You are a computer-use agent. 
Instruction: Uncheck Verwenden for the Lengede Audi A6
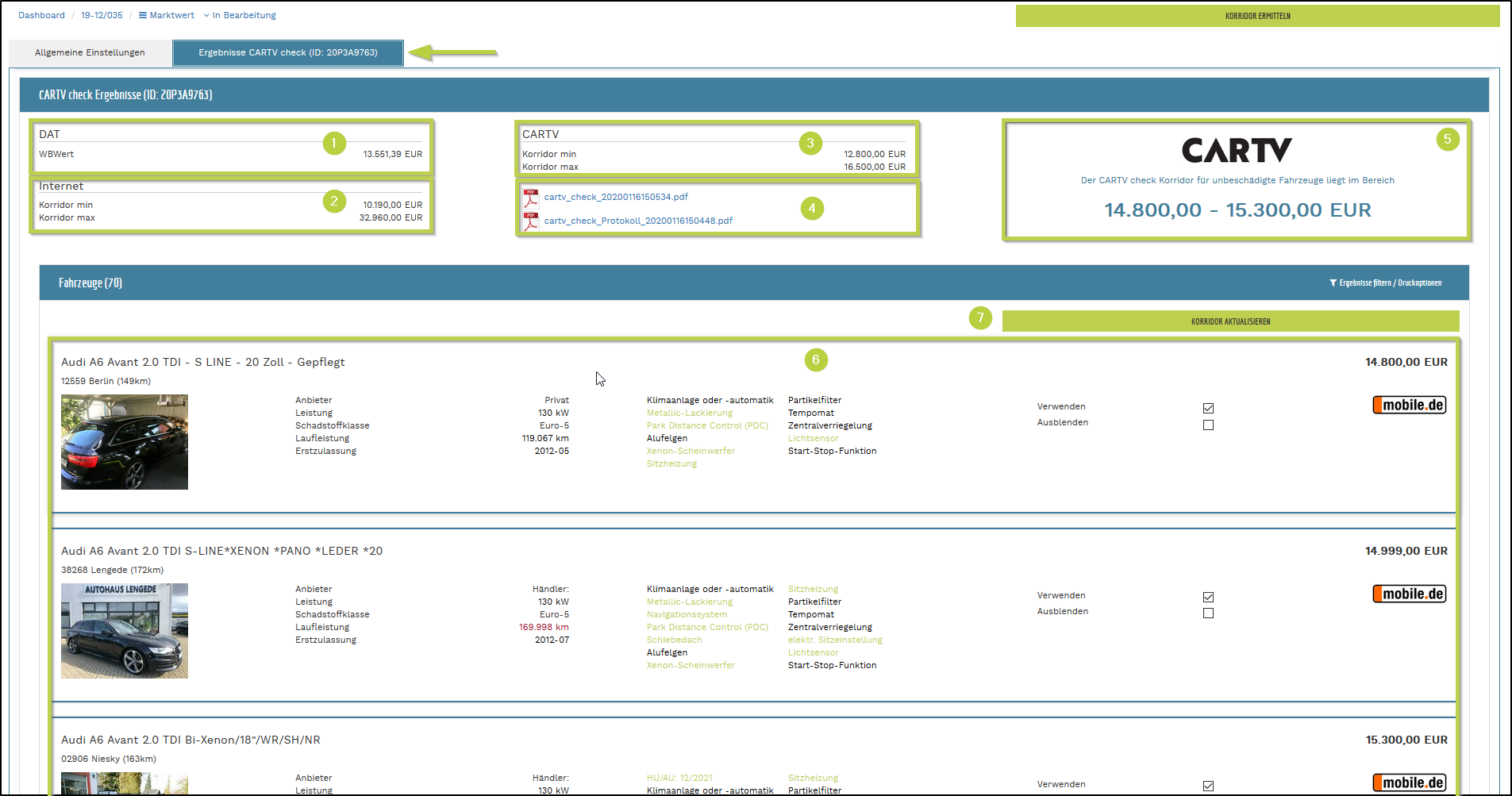pos(1208,597)
